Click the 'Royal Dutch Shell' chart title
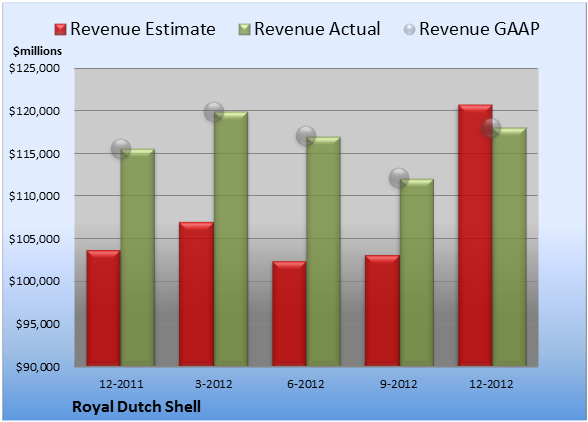This screenshot has height=422, width=588. tap(136, 407)
